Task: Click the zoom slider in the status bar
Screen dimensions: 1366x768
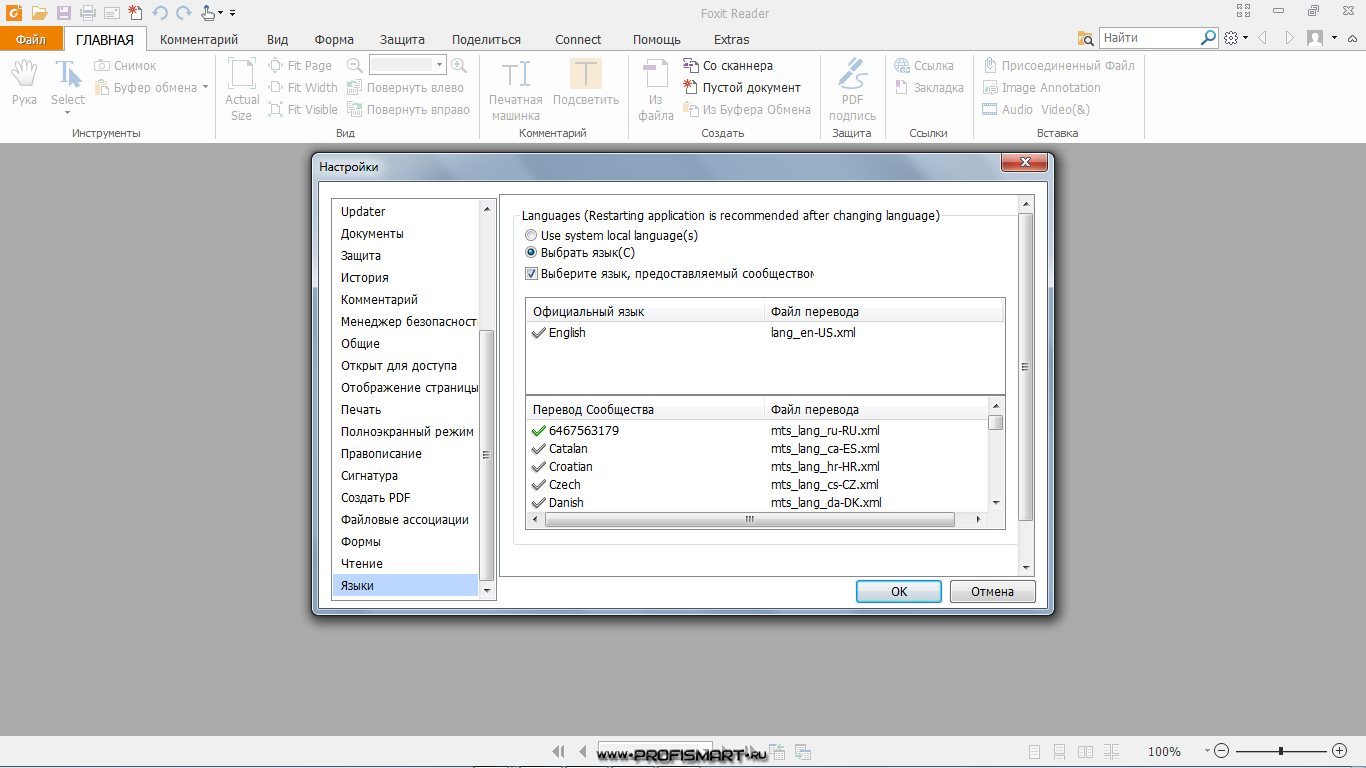Action: tap(1281, 750)
